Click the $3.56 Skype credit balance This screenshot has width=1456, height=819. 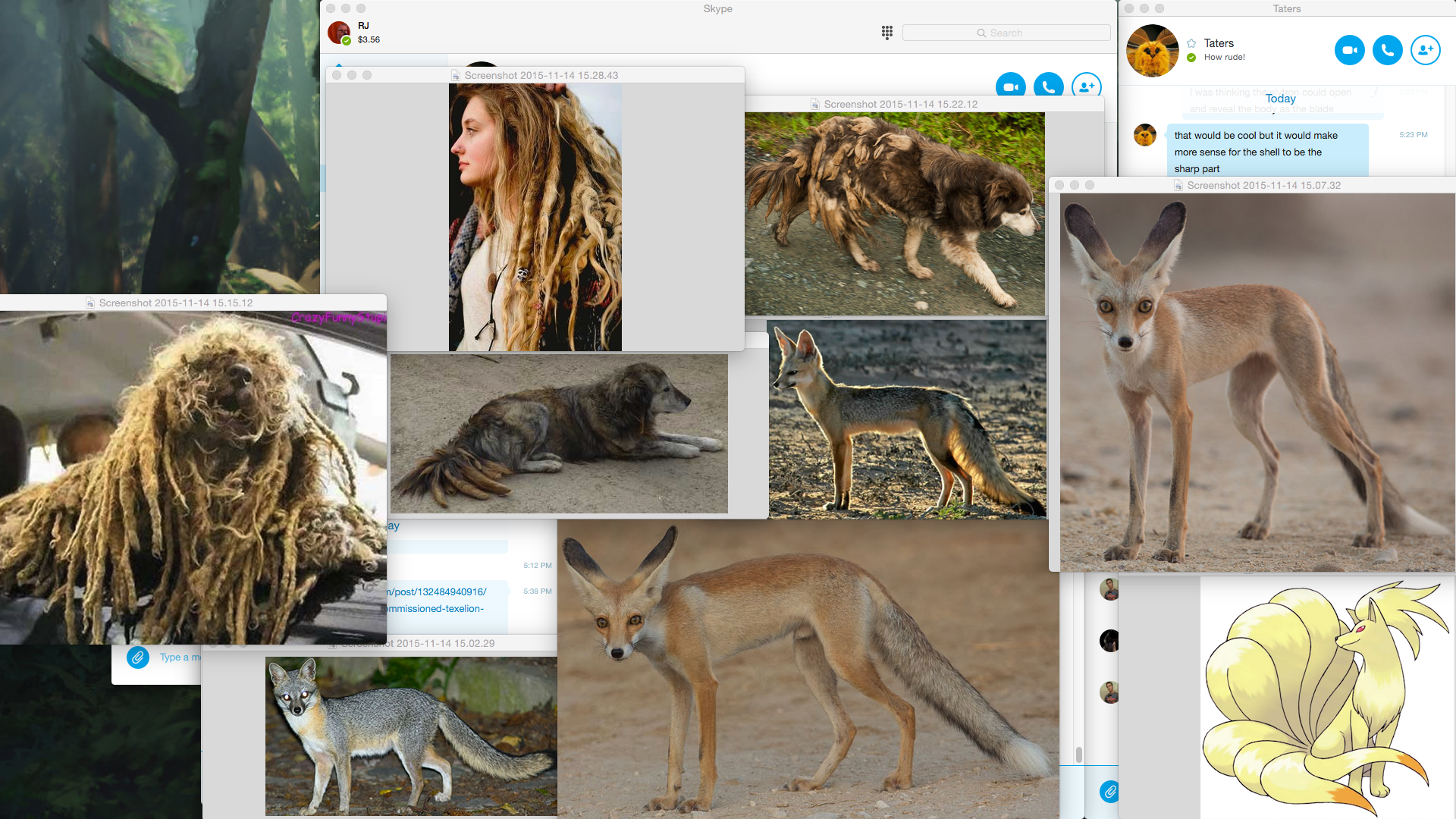coord(369,39)
